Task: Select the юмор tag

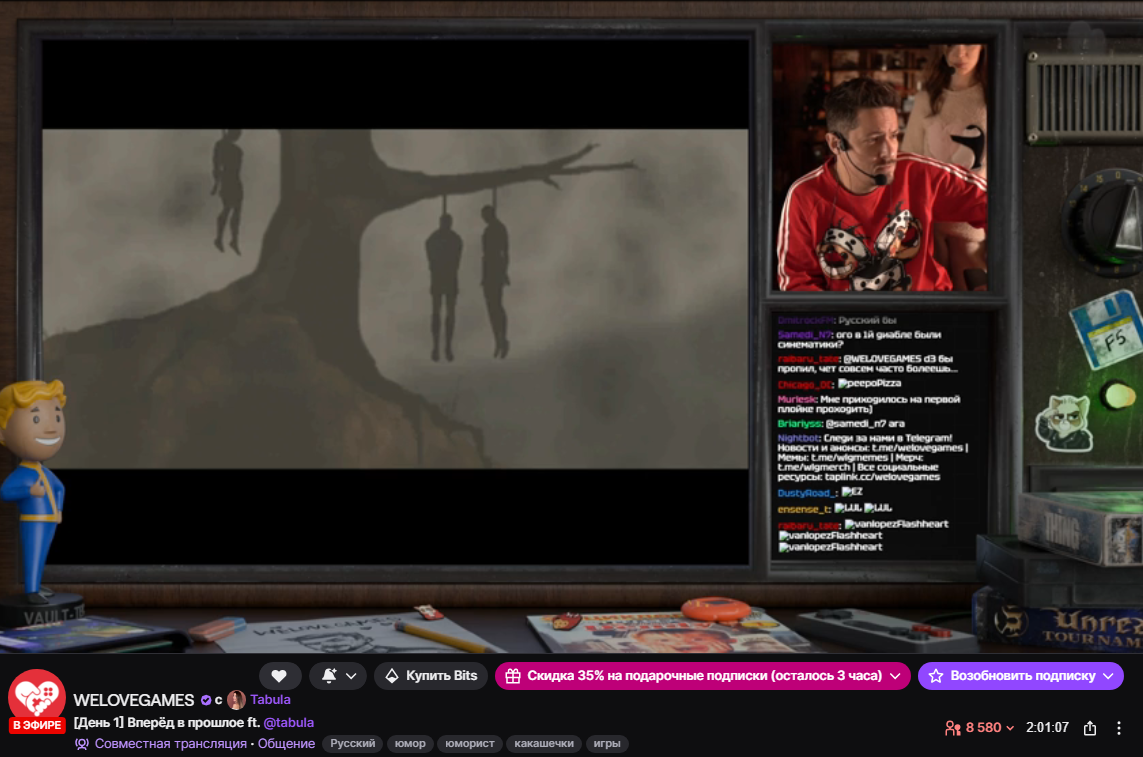Action: 410,744
